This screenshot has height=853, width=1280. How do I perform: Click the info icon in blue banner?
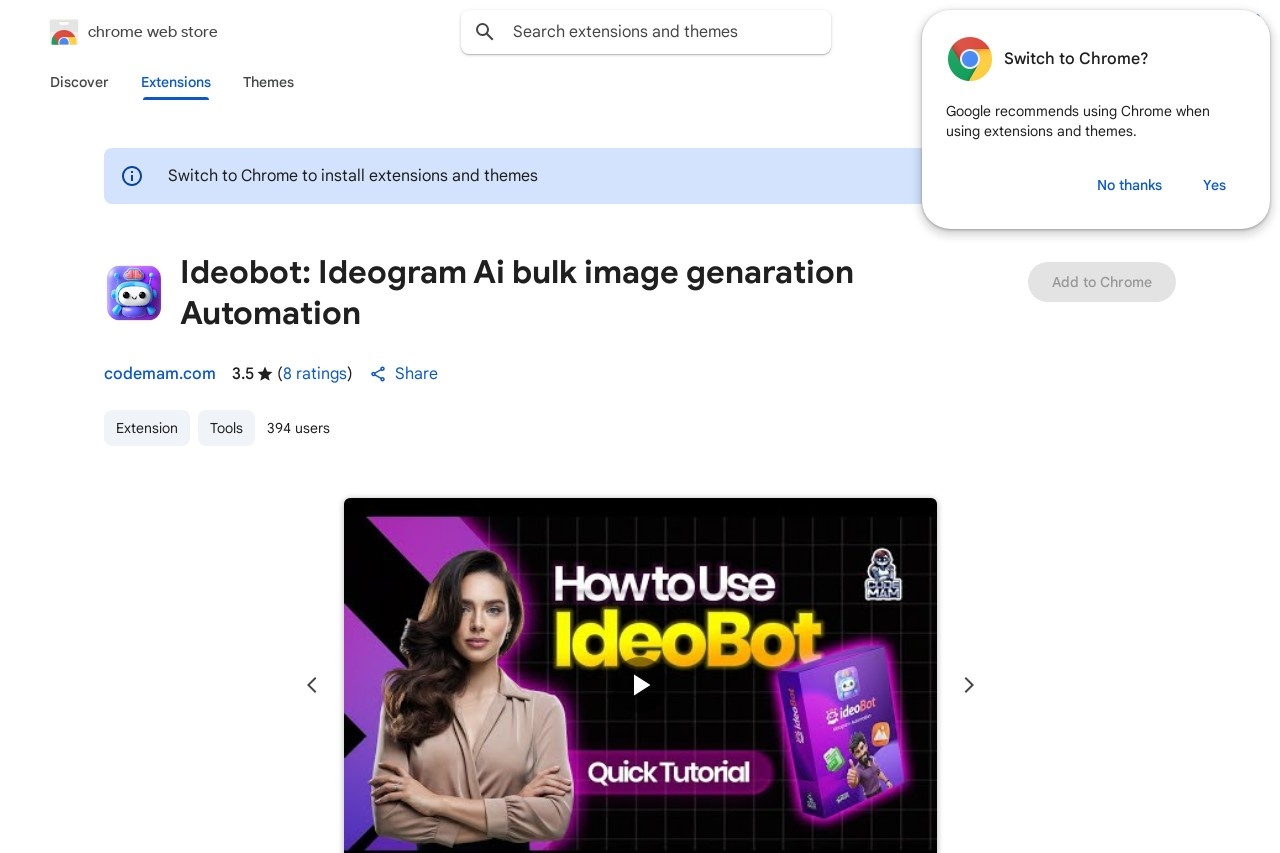[132, 176]
